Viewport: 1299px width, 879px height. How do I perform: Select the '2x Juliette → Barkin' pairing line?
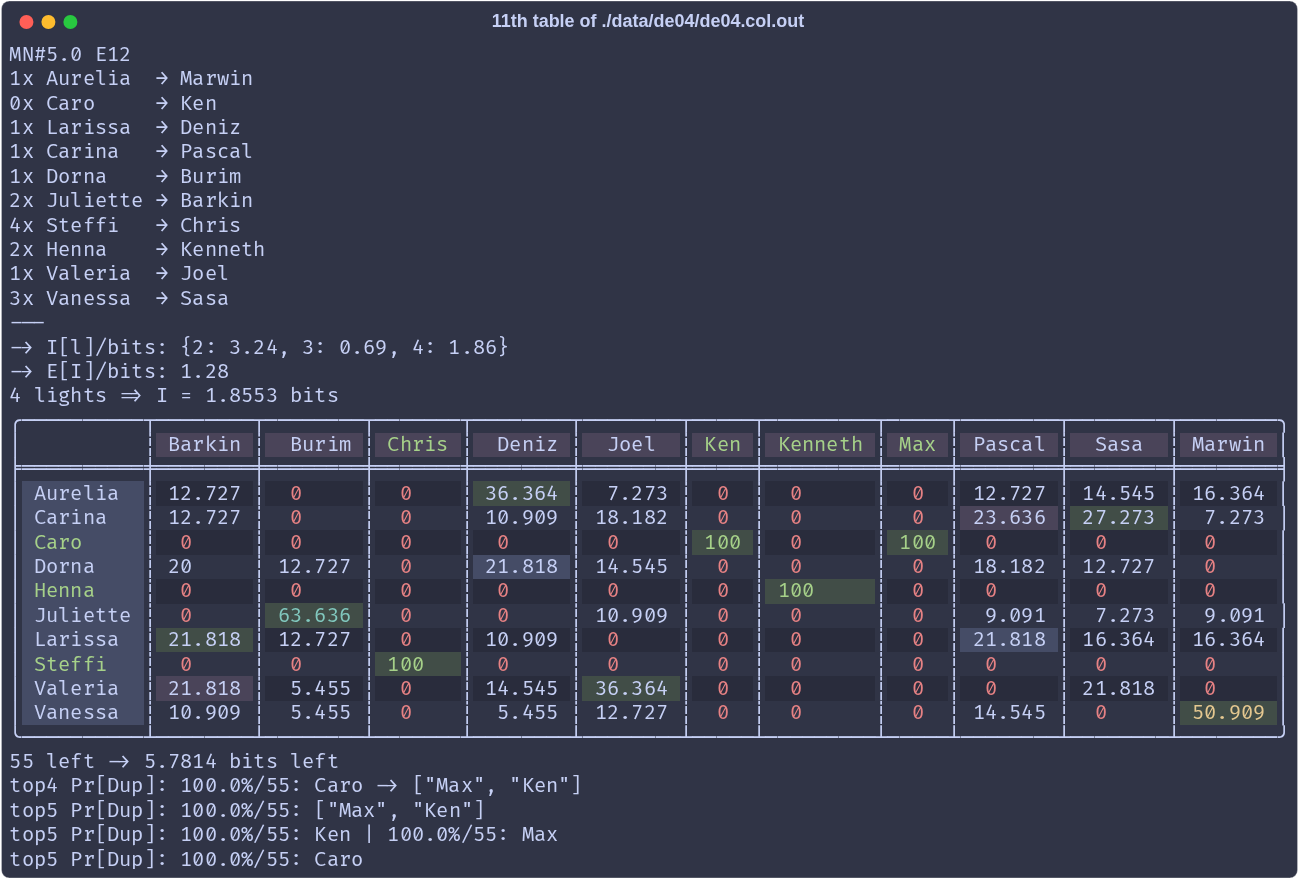coord(131,200)
